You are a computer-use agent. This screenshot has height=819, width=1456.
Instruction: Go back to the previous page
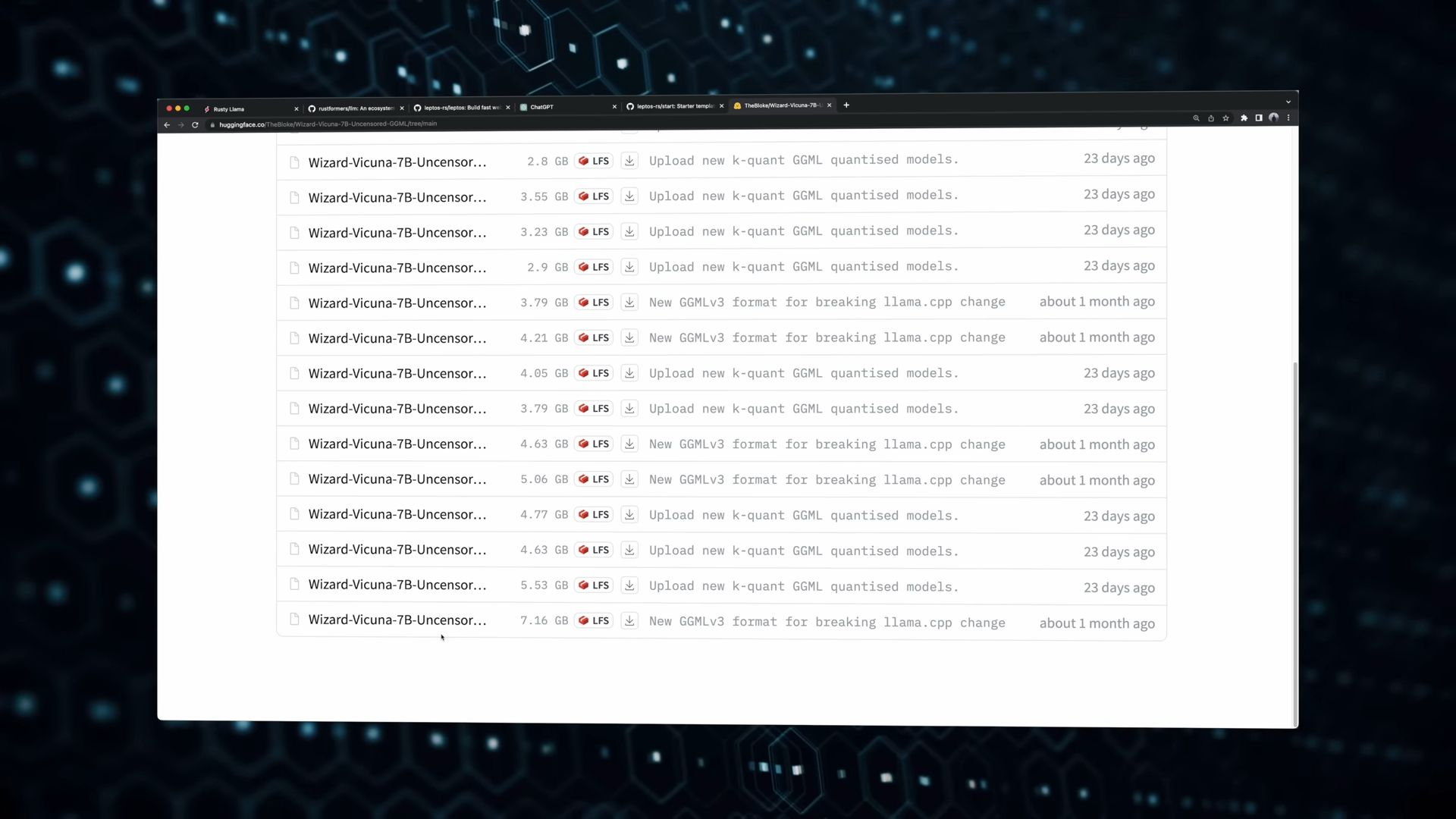pos(167,125)
